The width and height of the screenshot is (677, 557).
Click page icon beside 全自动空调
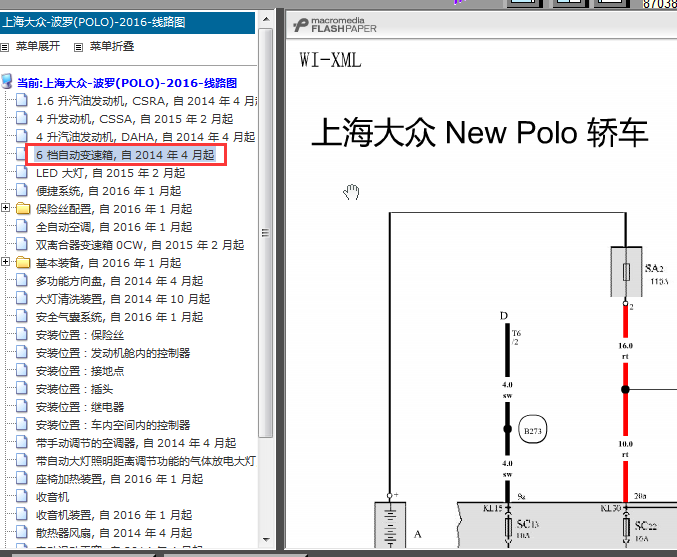[x=22, y=226]
